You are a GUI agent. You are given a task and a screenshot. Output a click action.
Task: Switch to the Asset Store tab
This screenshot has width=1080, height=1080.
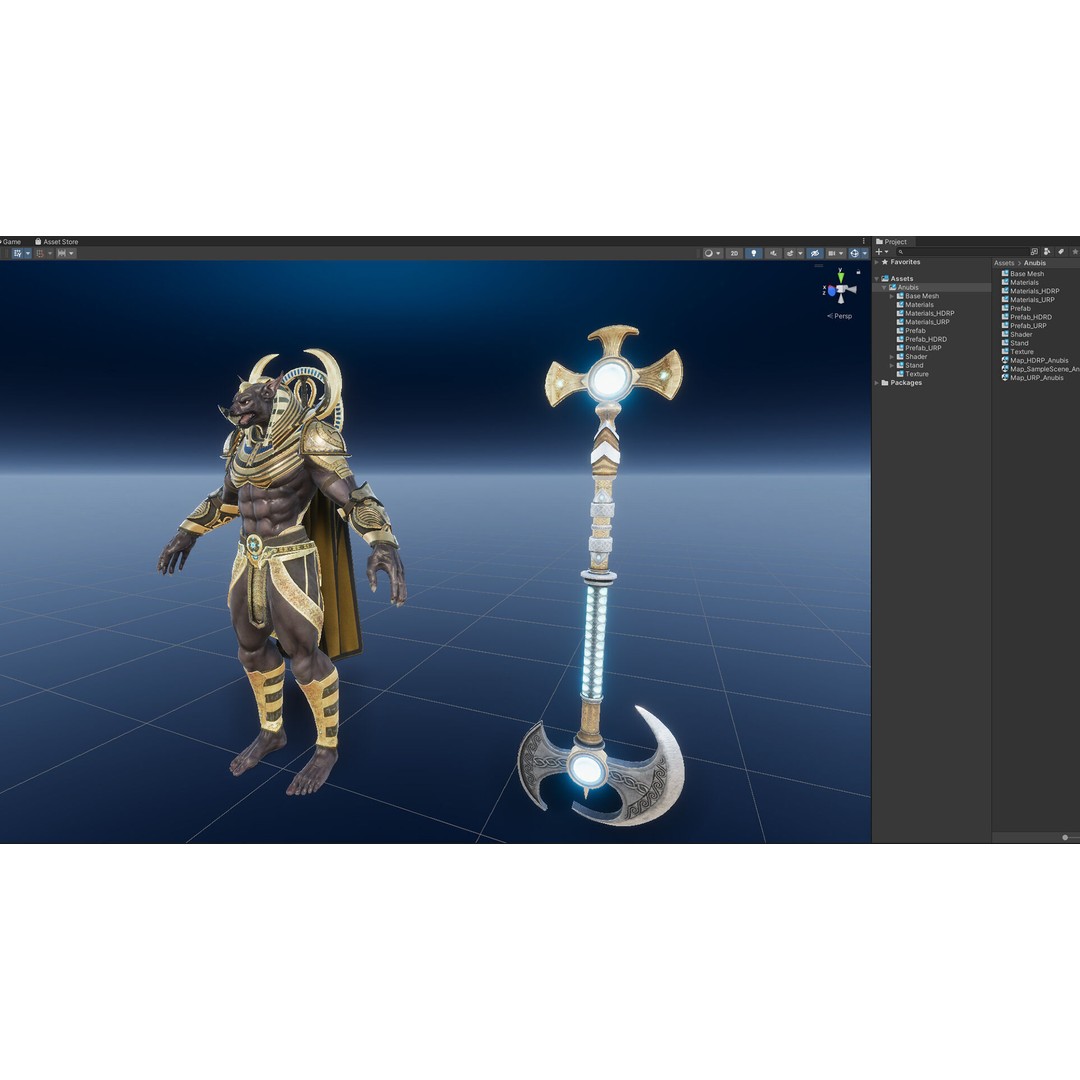pos(56,242)
